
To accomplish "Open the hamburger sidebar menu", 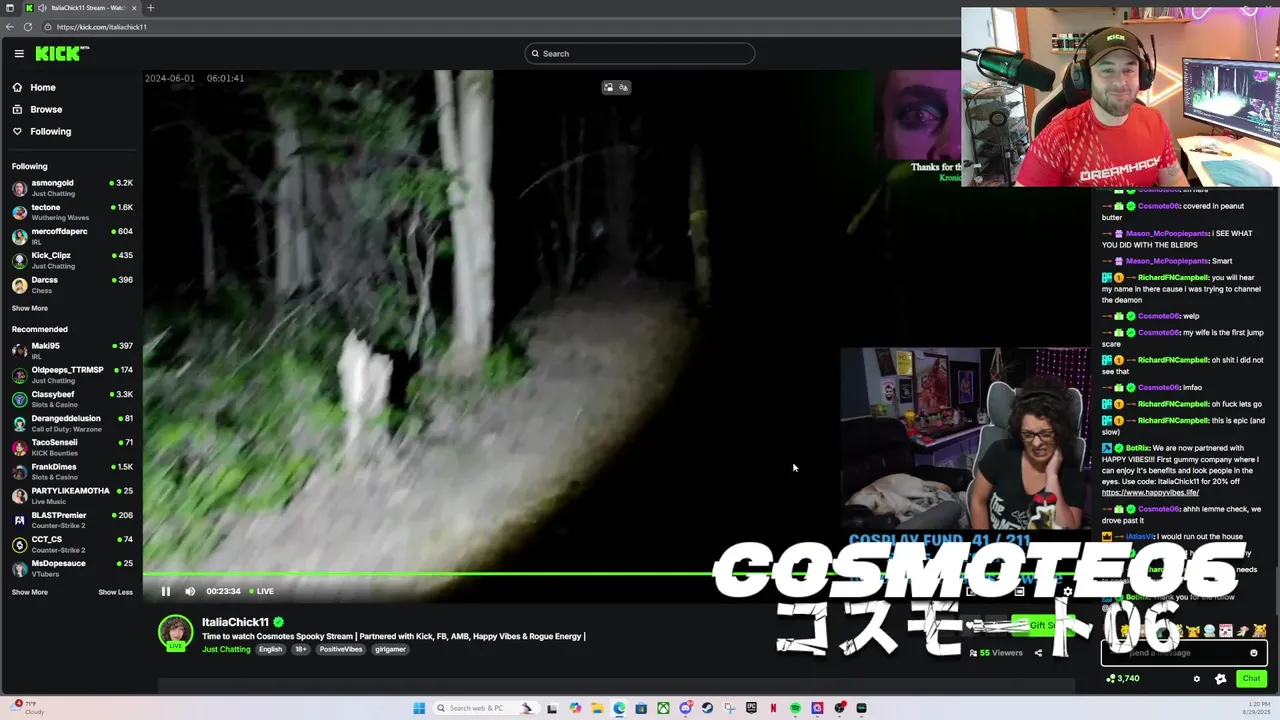I will coord(19,54).
